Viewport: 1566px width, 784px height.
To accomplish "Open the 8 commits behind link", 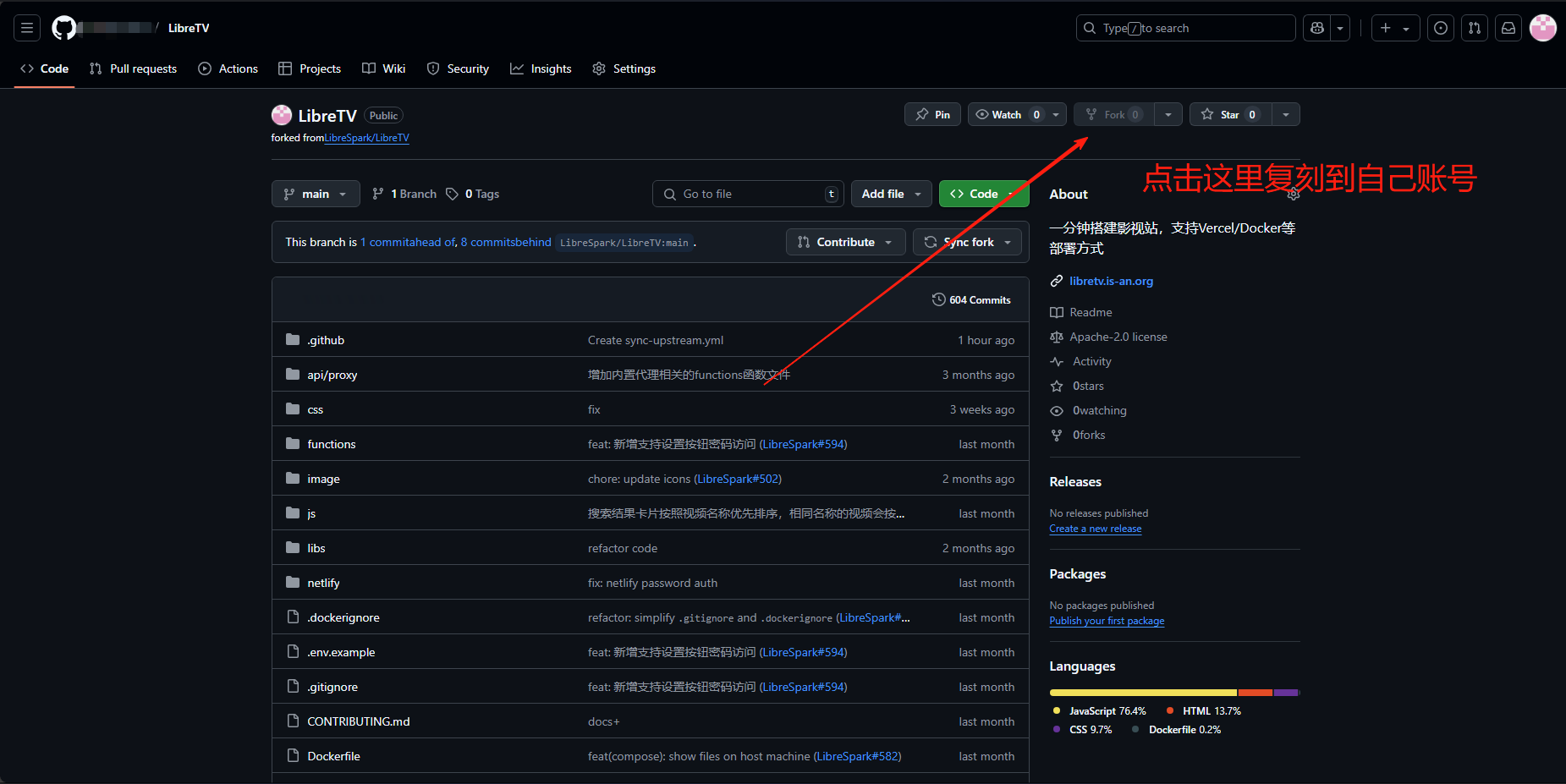I will [506, 242].
